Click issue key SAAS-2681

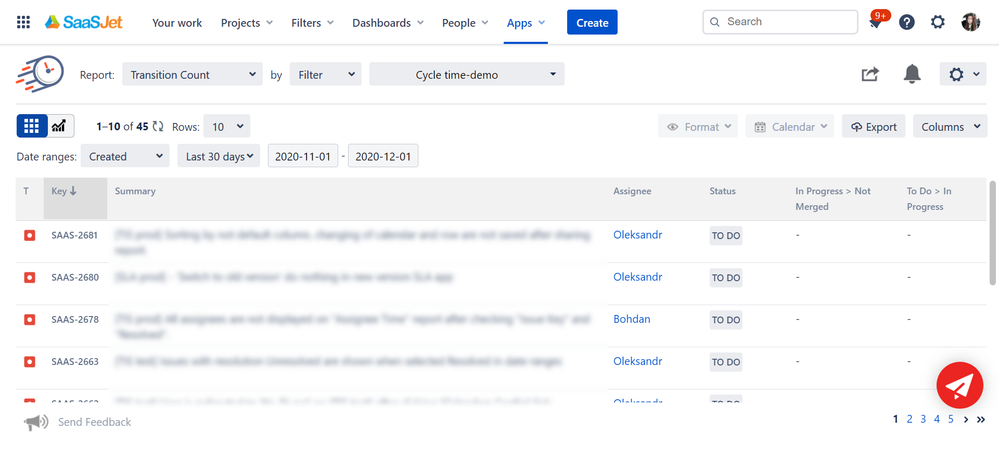[75, 236]
